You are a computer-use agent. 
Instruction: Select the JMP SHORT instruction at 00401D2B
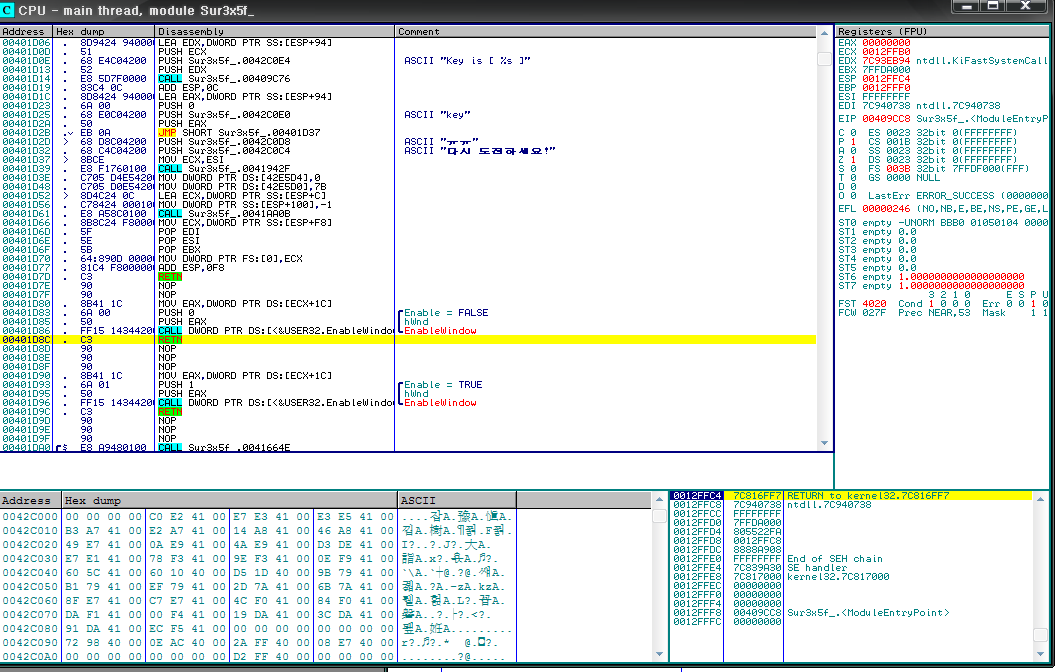[x=228, y=132]
